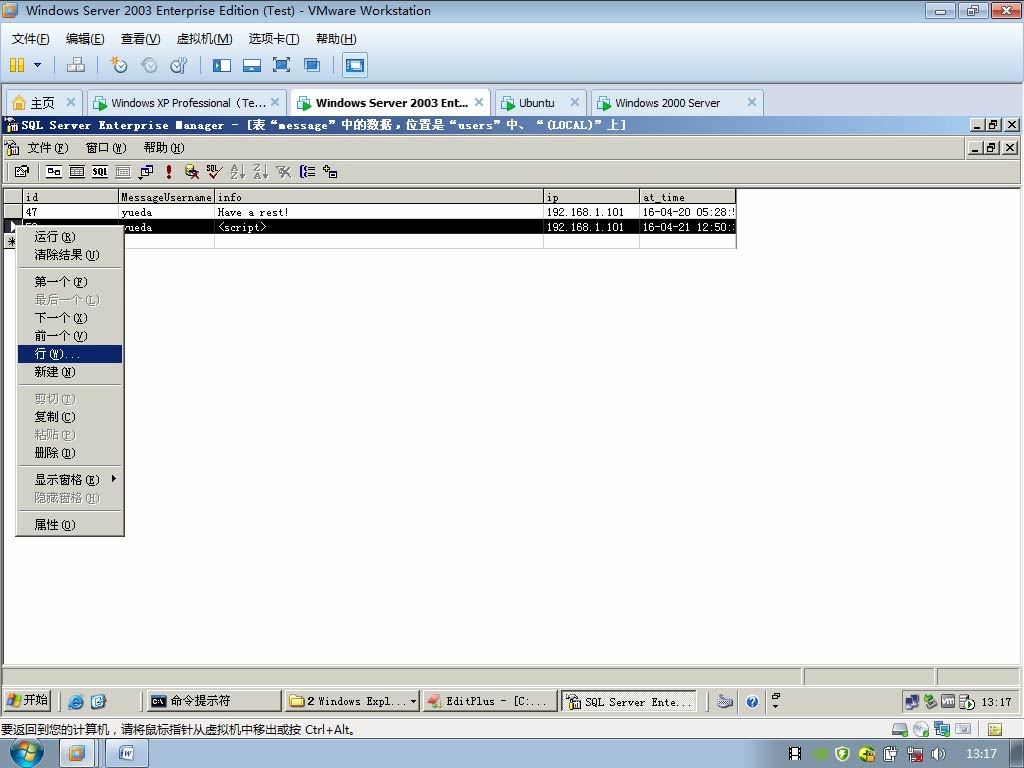This screenshot has height=768, width=1024.
Task: Switch to the Ubuntu VM tab
Action: 537,103
